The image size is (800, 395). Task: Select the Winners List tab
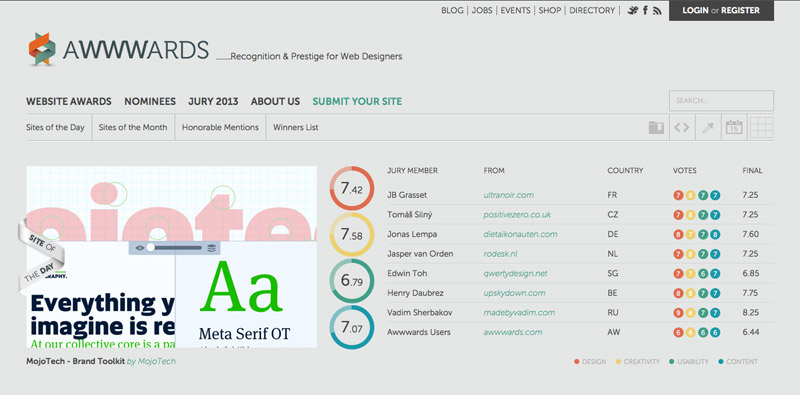point(295,128)
